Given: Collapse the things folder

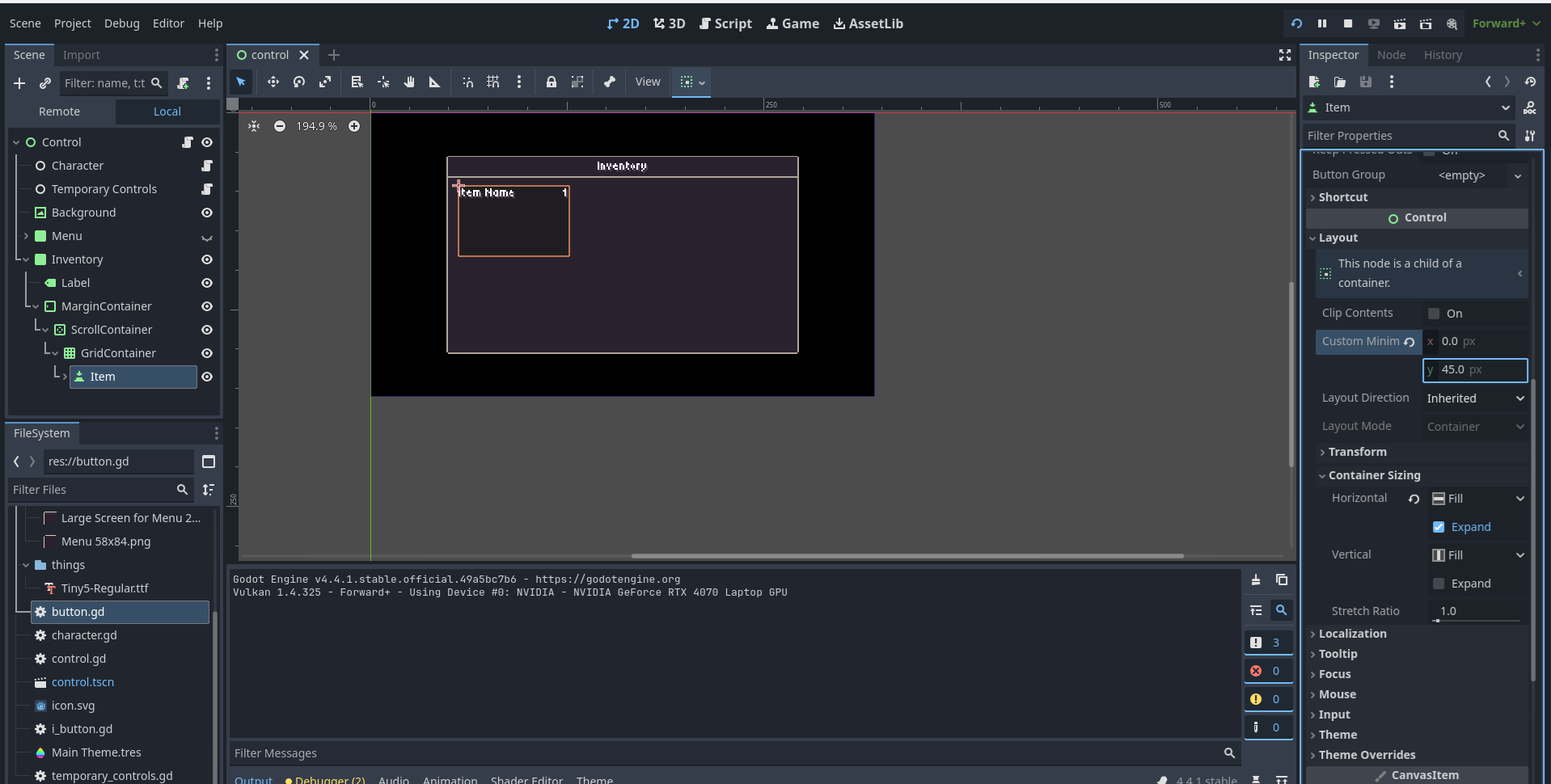Looking at the screenshot, I should tap(26, 565).
